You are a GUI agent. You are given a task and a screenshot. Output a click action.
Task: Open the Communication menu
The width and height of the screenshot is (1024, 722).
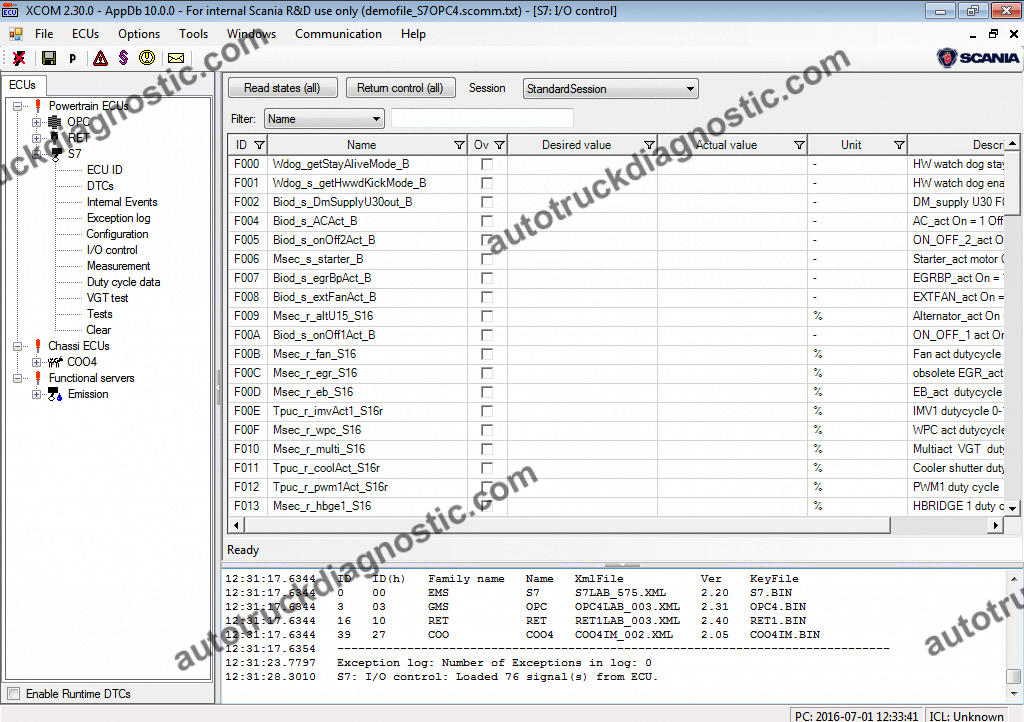point(338,34)
